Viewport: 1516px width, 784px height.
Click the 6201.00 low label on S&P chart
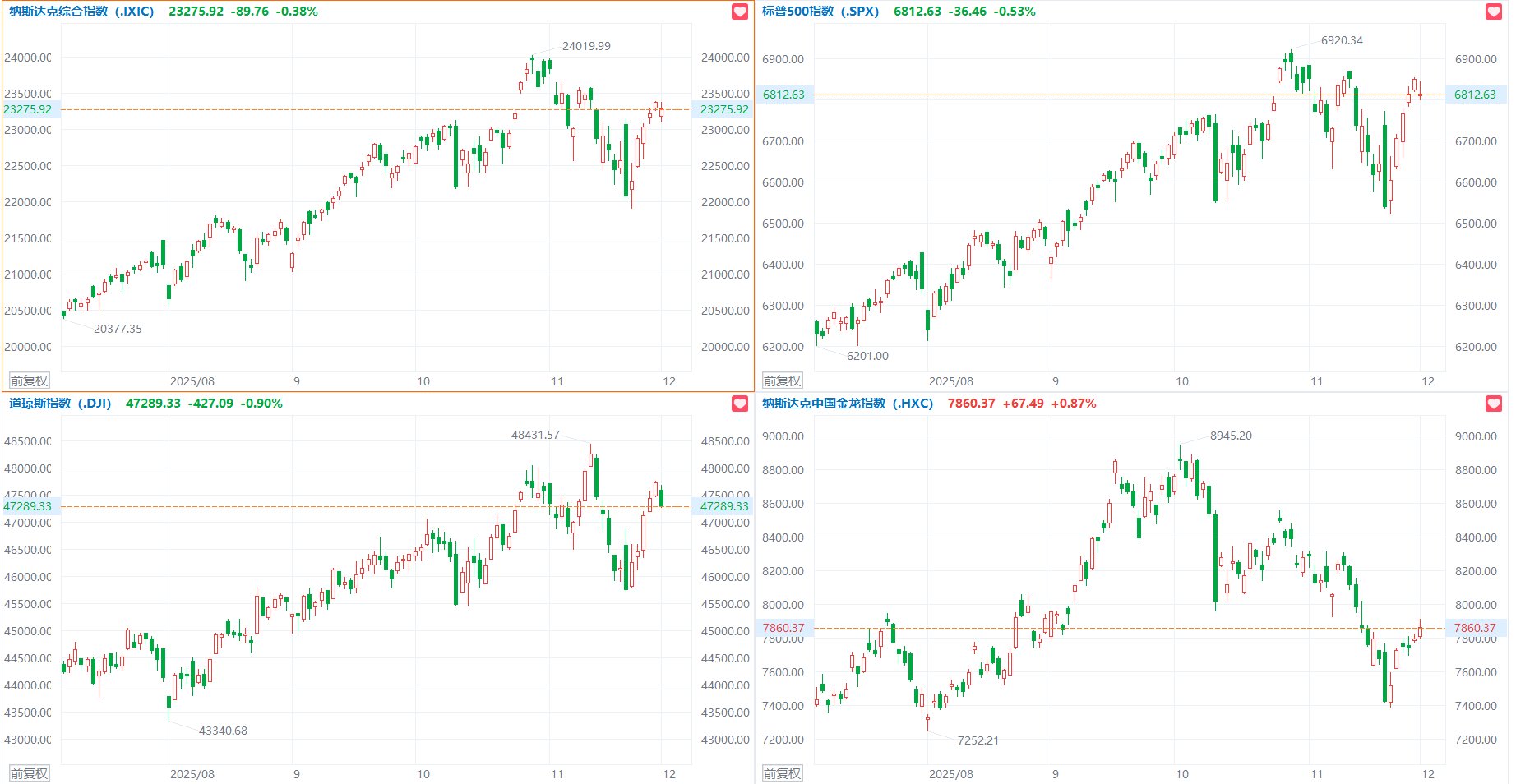click(867, 356)
